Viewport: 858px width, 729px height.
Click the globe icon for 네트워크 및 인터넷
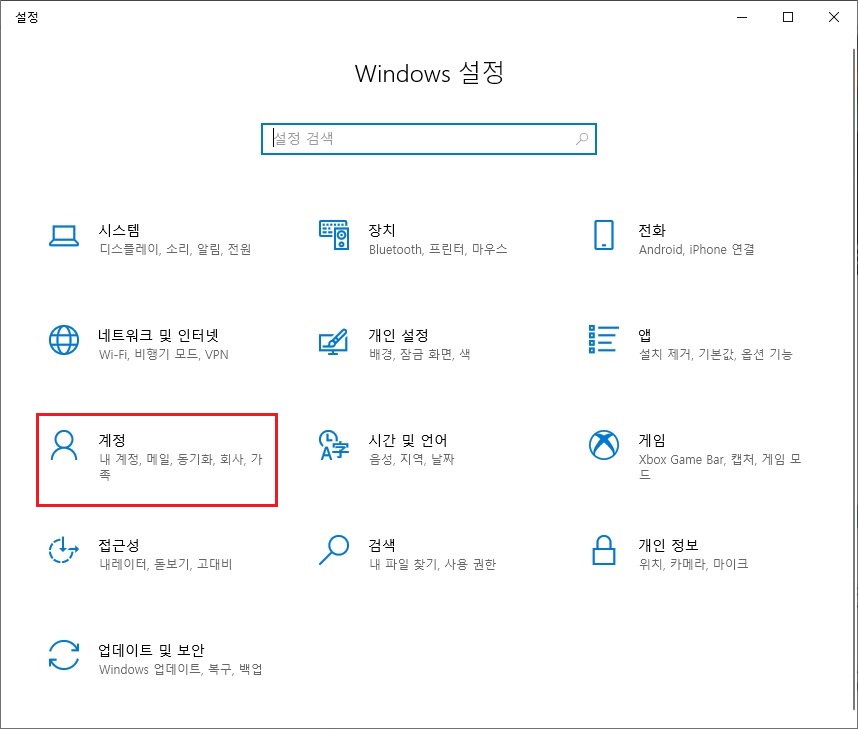(64, 341)
